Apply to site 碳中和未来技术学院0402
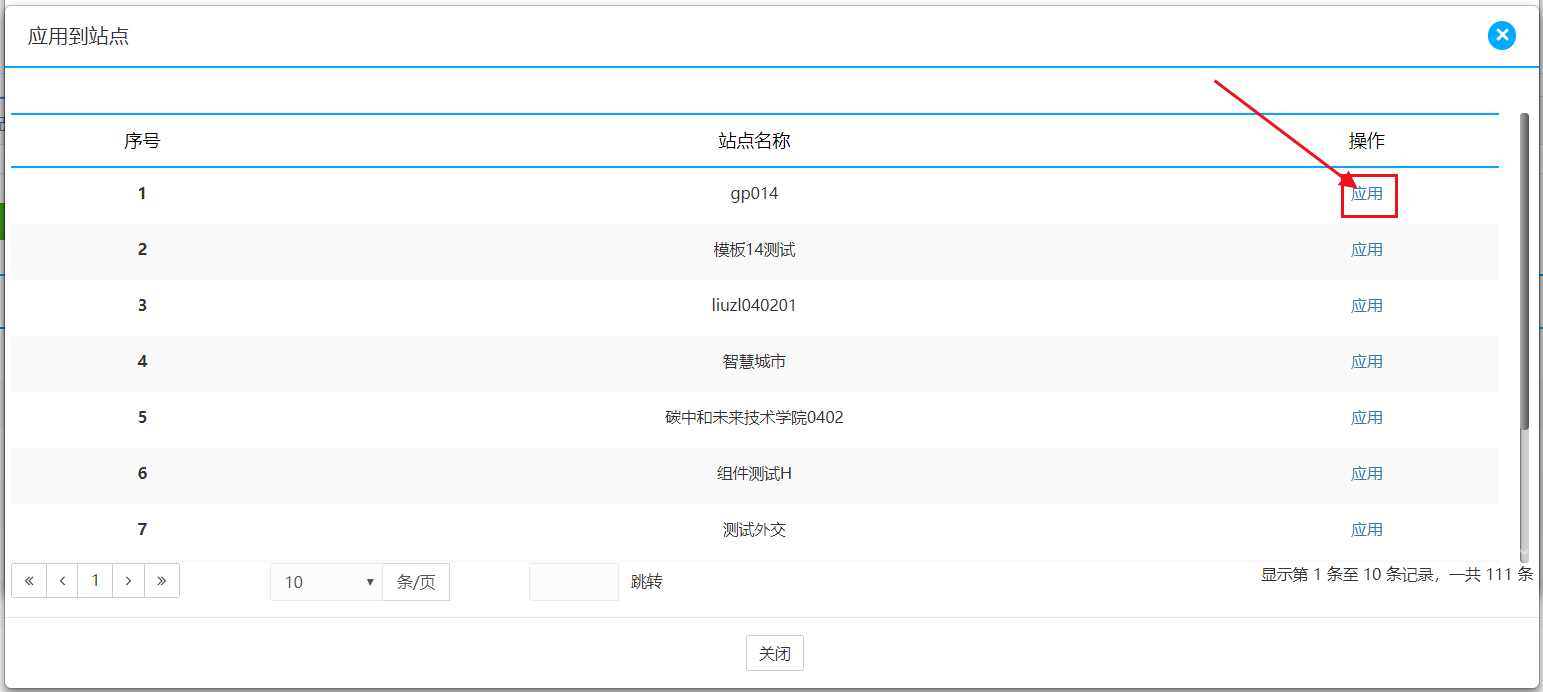The width and height of the screenshot is (1543, 692). (x=1366, y=418)
